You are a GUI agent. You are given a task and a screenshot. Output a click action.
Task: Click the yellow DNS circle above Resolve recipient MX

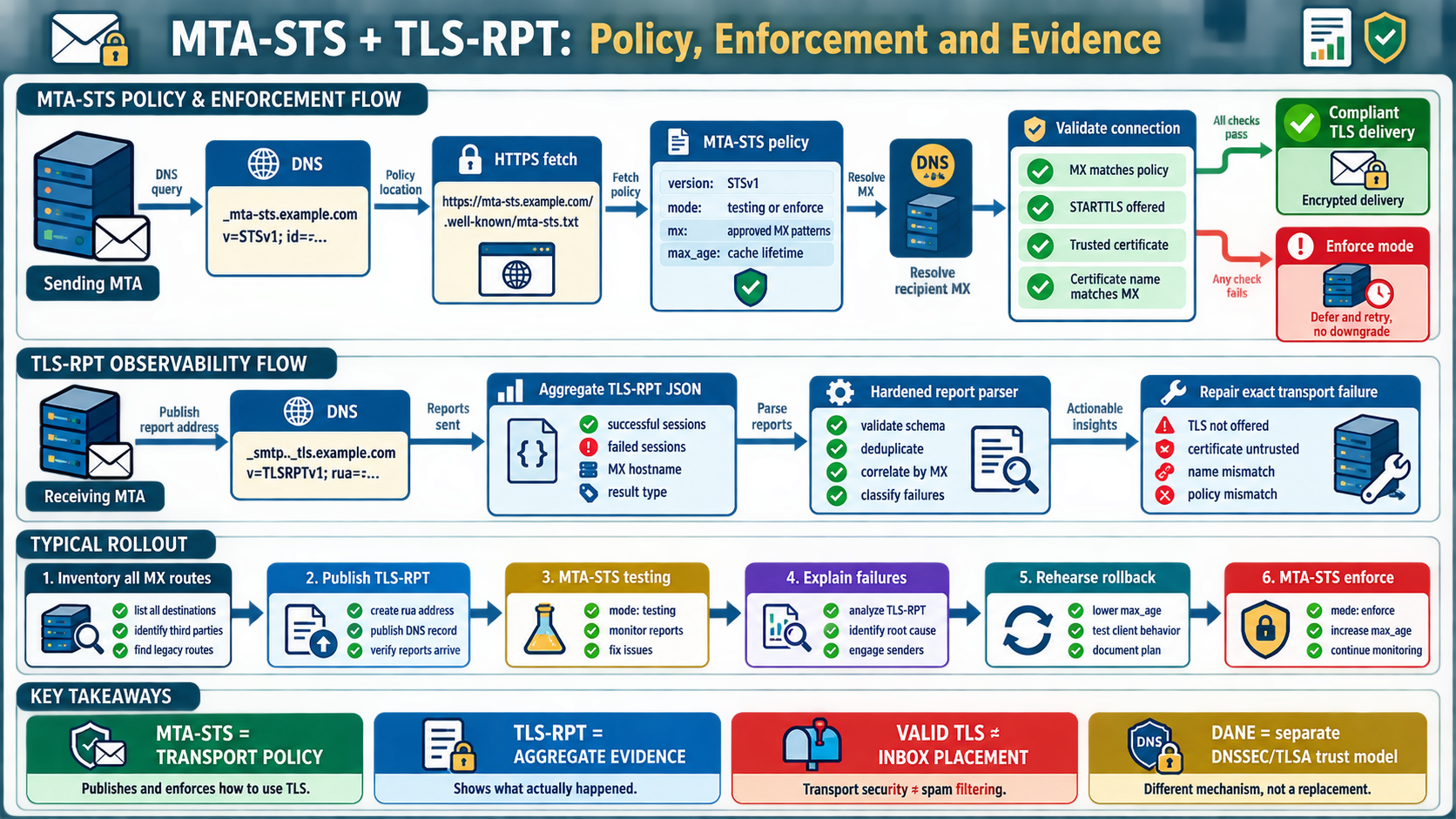[x=932, y=164]
